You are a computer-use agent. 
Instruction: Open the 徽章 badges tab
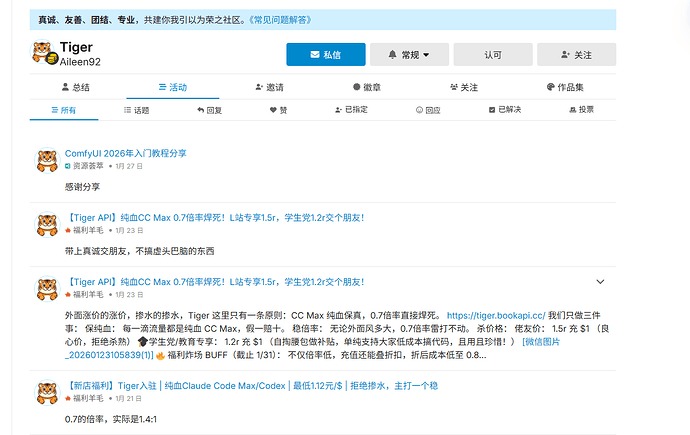coord(367,87)
